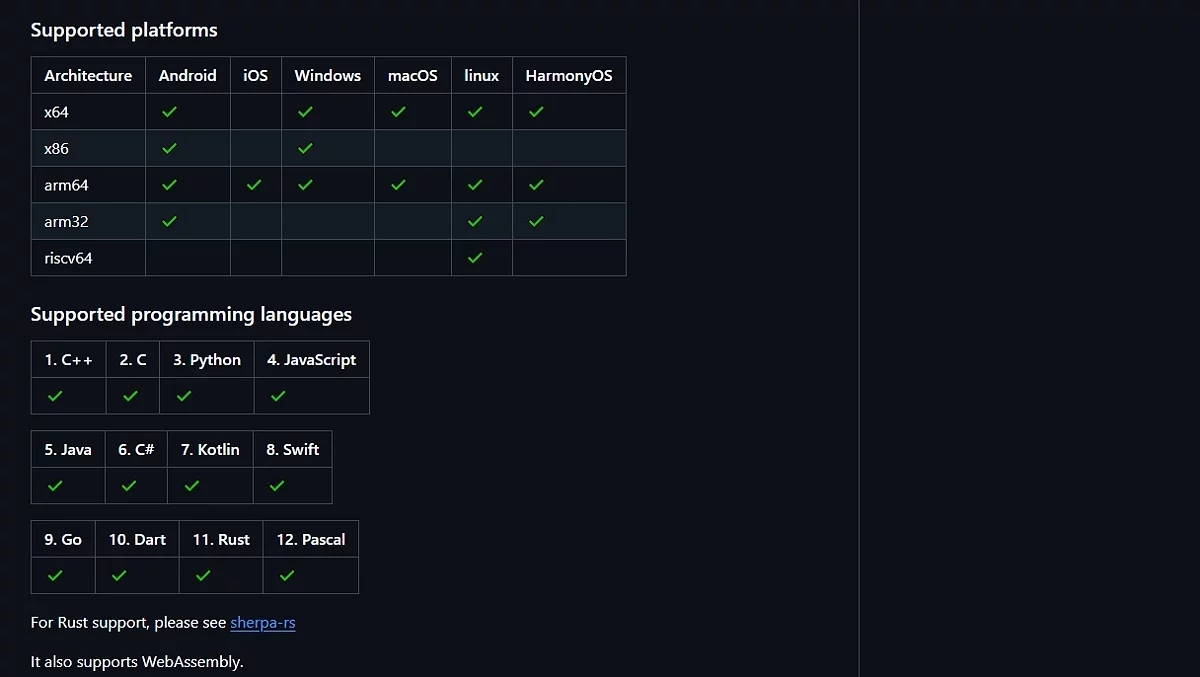Click the x64 macOS checkmark
Image resolution: width=1200 pixels, height=677 pixels.
click(398, 112)
